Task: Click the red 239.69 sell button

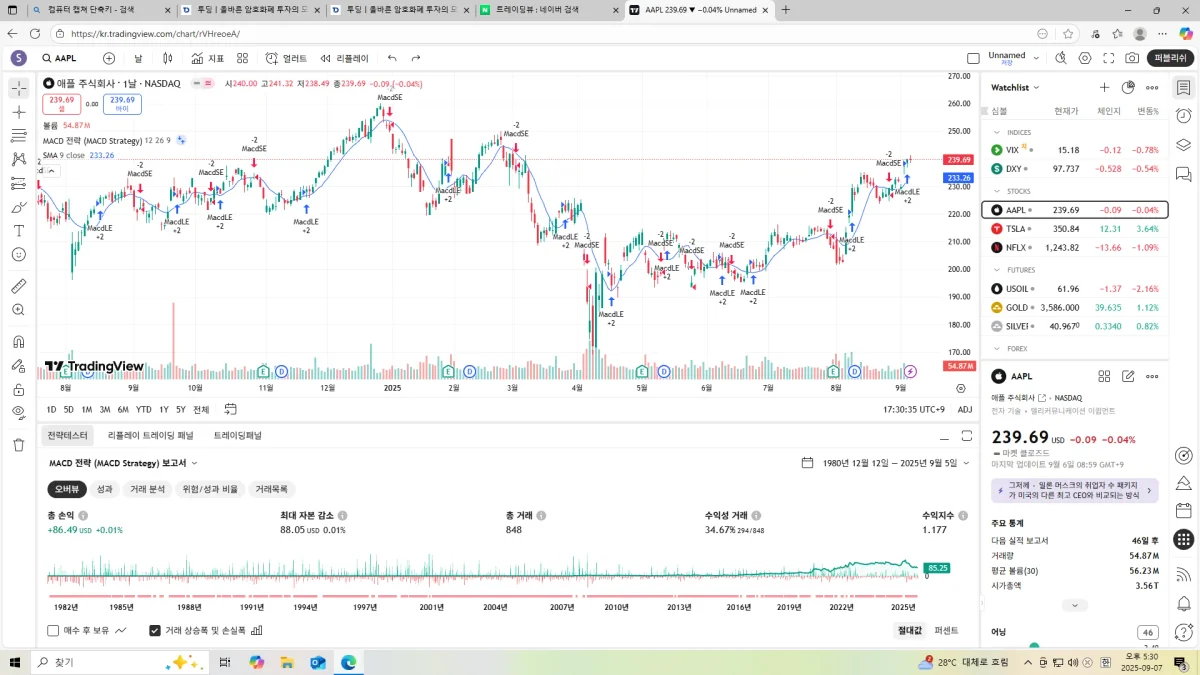Action: 62,104
